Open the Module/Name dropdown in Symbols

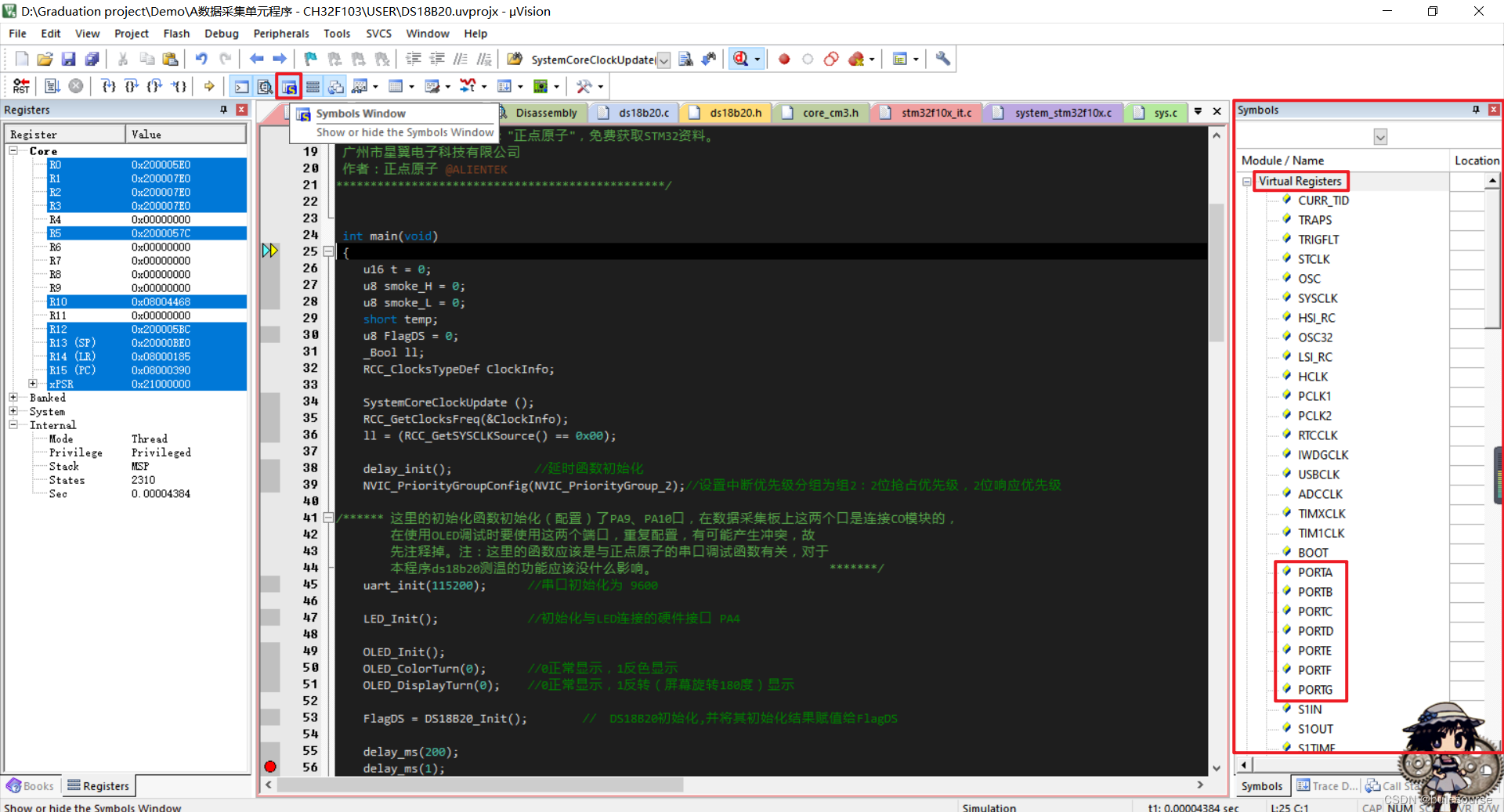1380,136
